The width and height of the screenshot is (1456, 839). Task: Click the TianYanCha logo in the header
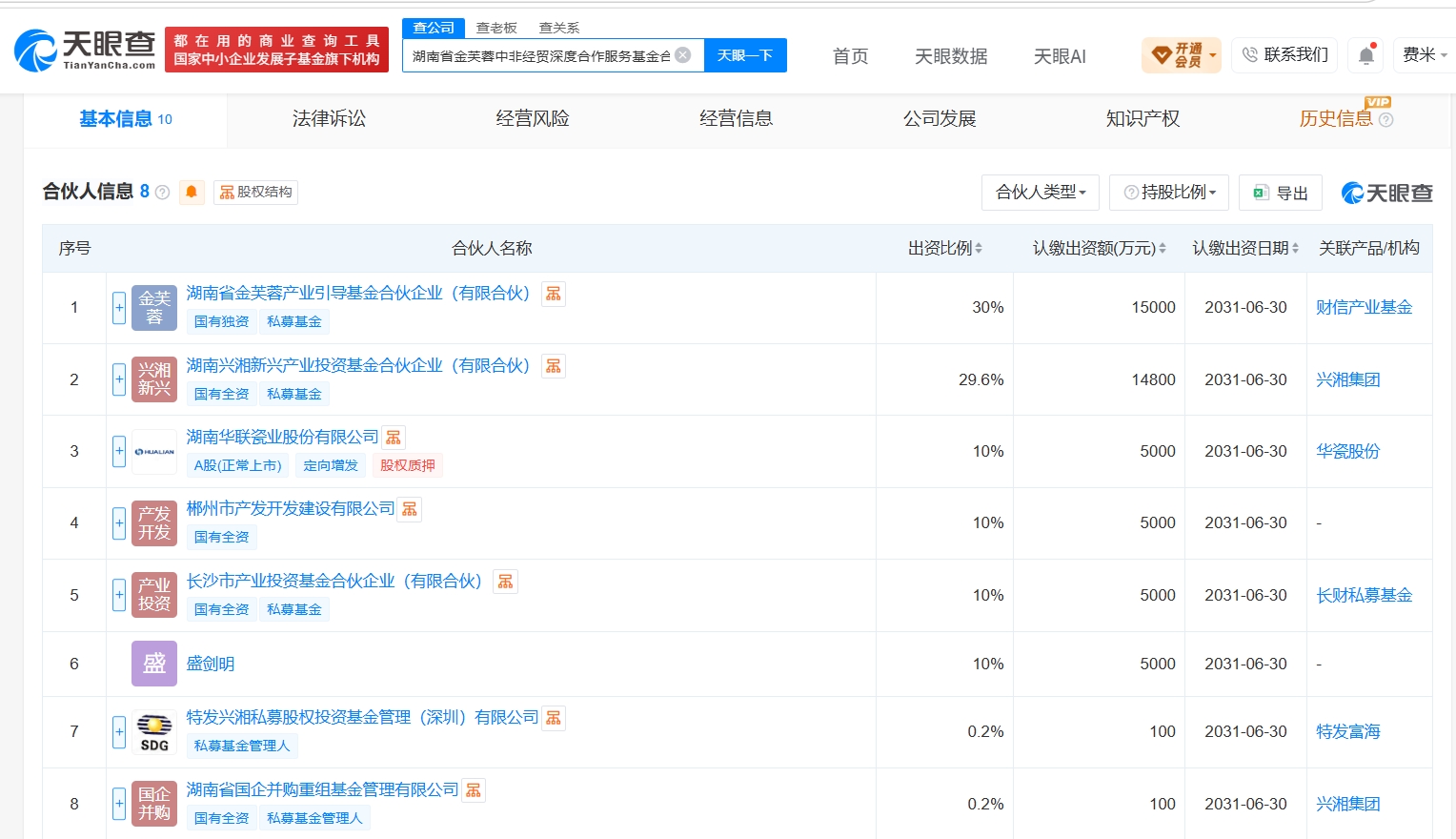(x=85, y=50)
